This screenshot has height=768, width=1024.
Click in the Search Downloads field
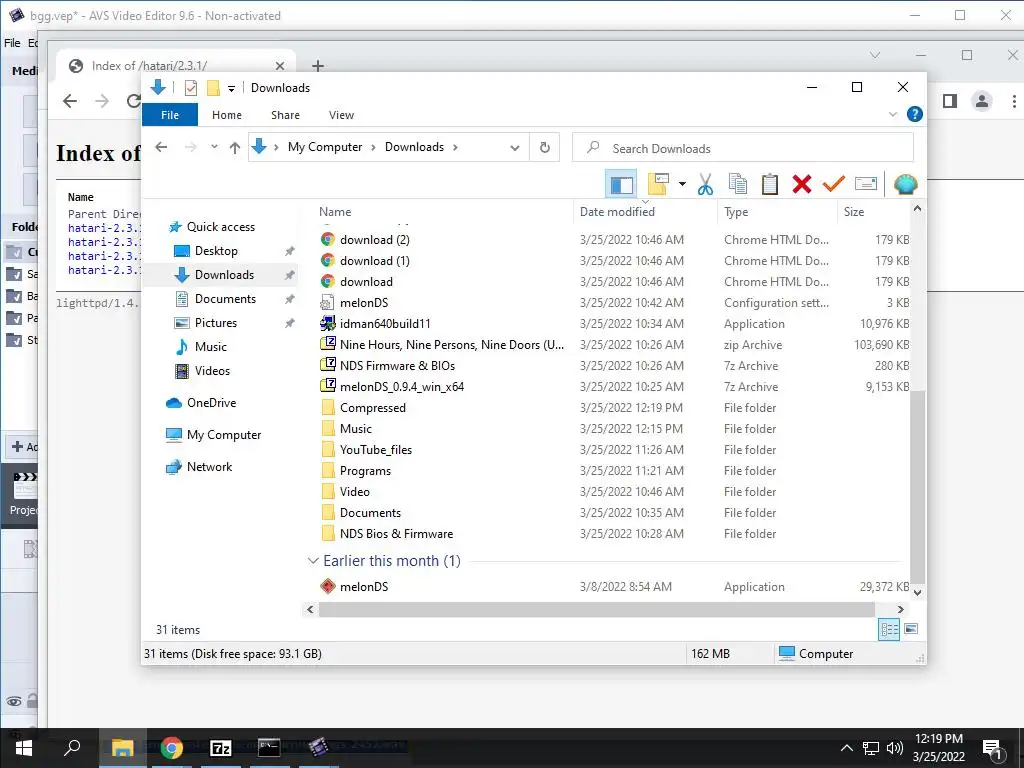pyautogui.click(x=743, y=148)
